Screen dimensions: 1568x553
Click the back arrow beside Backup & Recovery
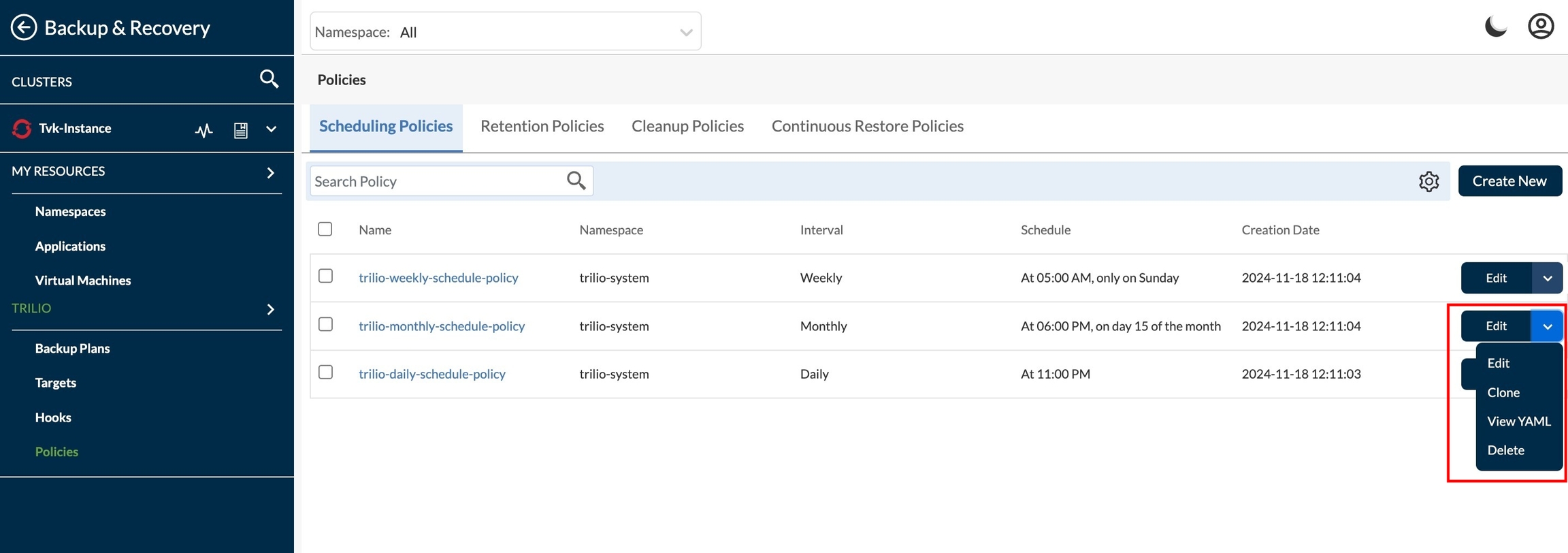pyautogui.click(x=24, y=28)
